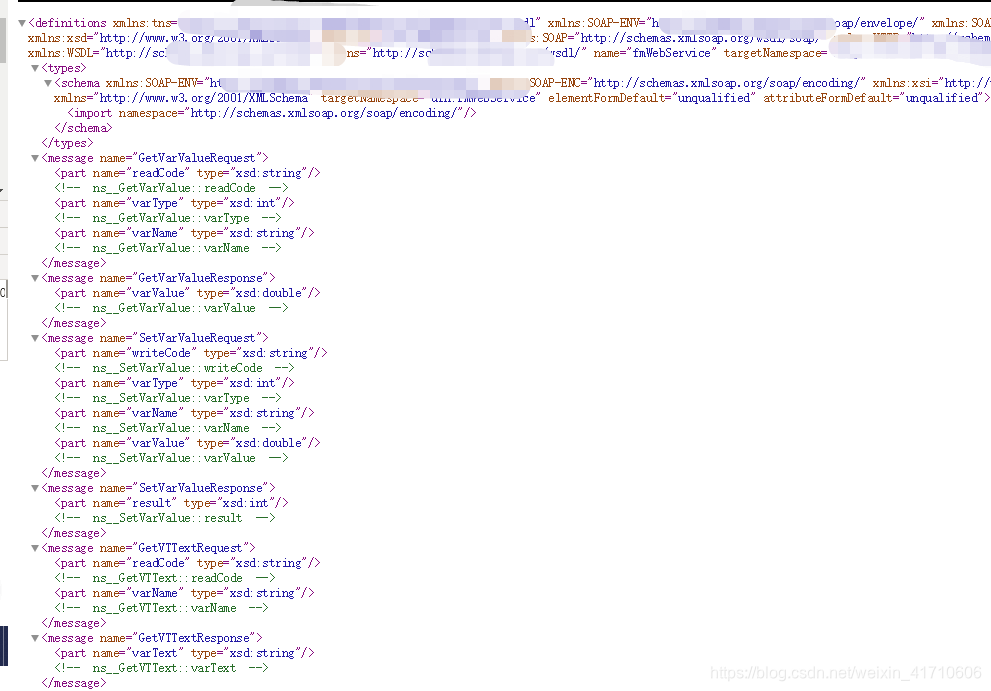Click the part readCode line in GetVTTextRequest
The width and height of the screenshot is (991, 691).
188,563
